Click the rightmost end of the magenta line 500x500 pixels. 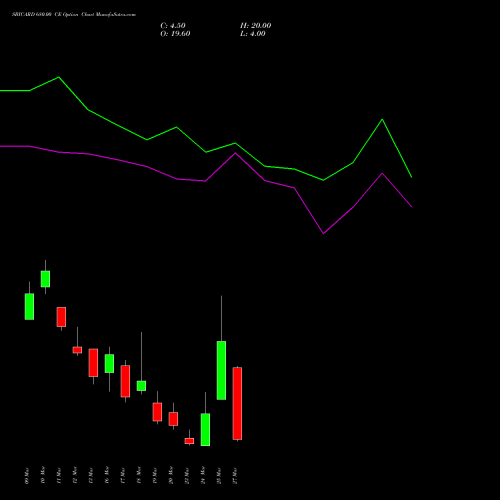[411, 207]
